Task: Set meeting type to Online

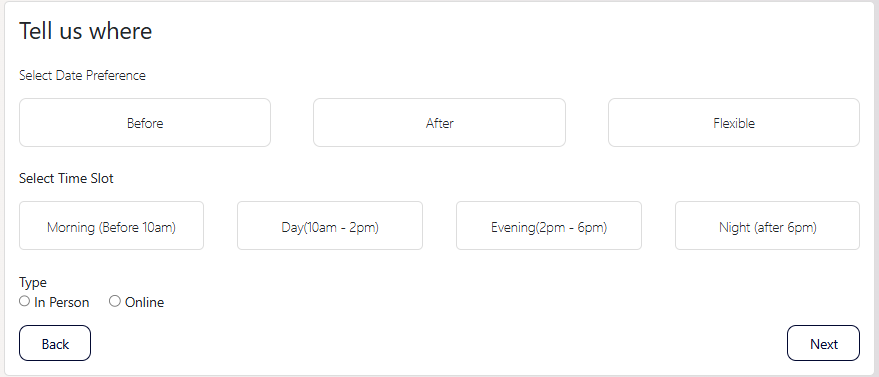Action: (115, 301)
